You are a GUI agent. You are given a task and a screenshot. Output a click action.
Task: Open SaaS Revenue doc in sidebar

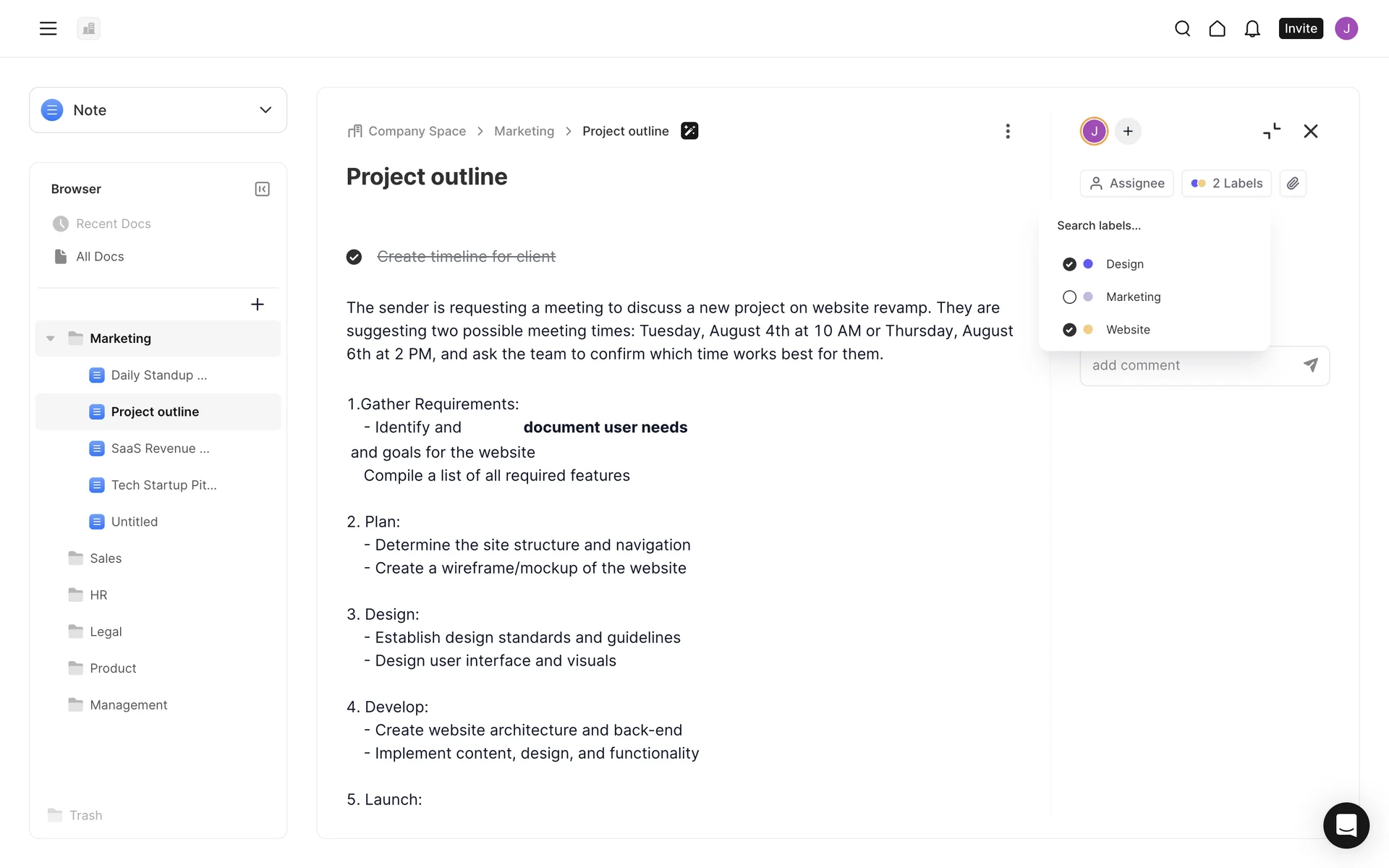click(x=160, y=448)
